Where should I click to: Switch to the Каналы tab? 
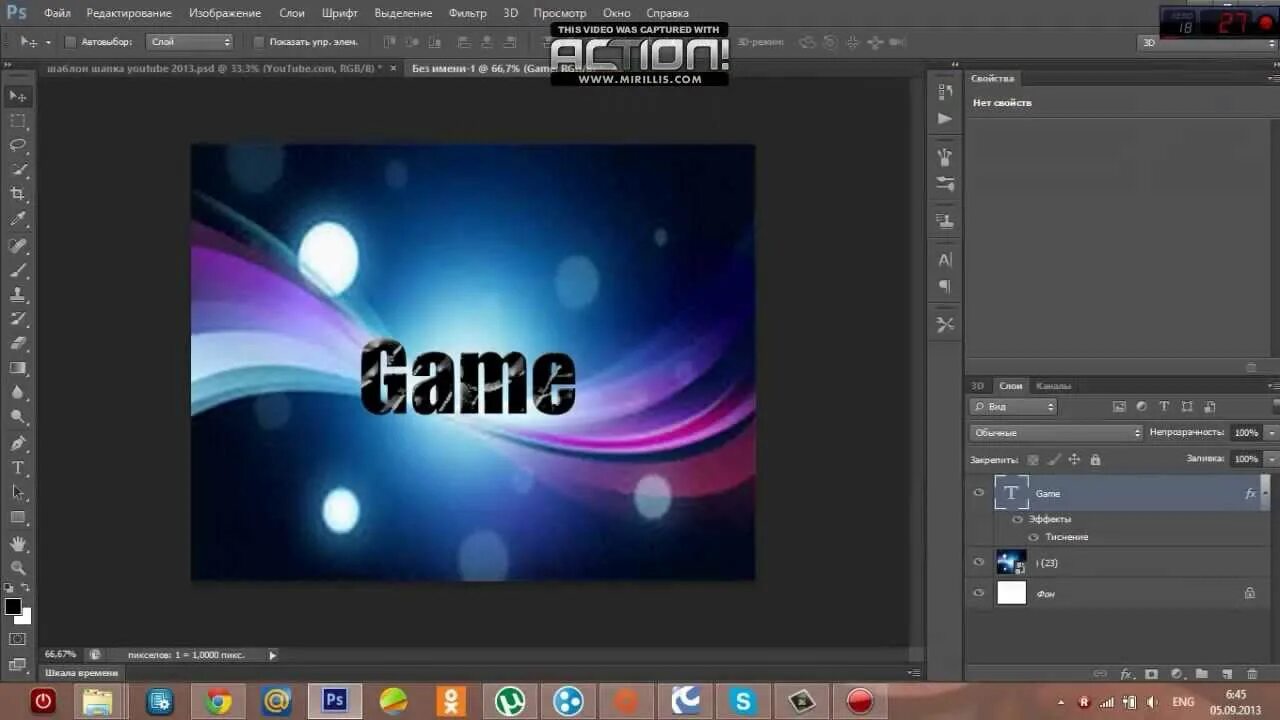pos(1053,386)
